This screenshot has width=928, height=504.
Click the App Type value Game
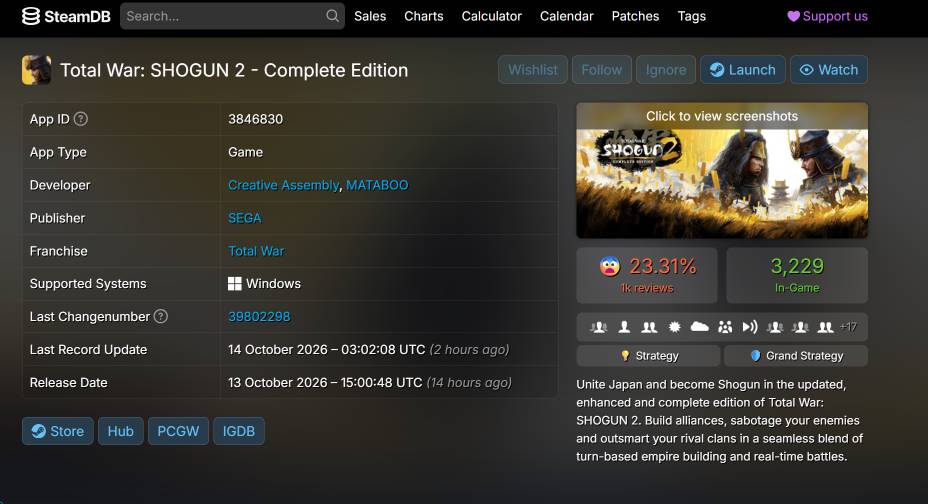tap(246, 152)
